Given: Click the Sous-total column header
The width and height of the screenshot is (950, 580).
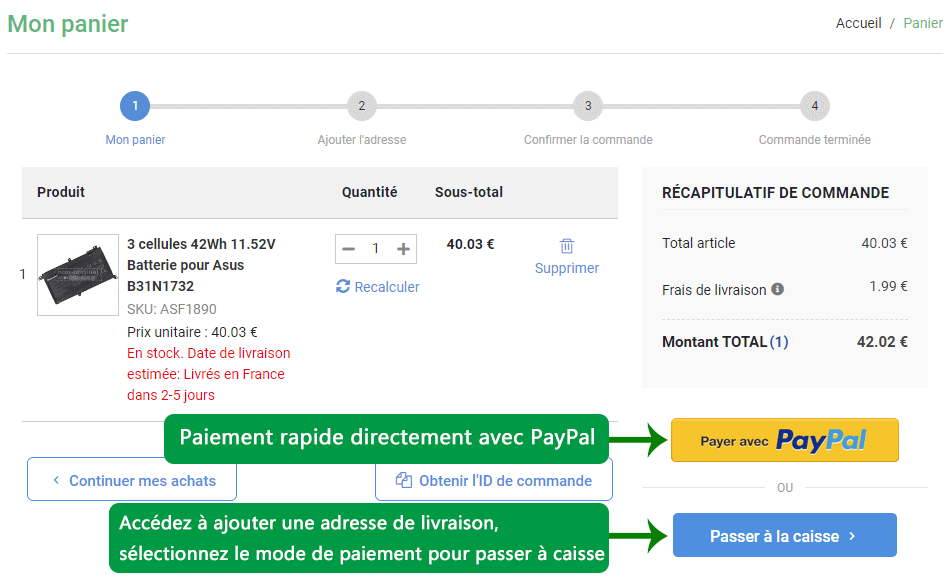Looking at the screenshot, I should [x=469, y=192].
